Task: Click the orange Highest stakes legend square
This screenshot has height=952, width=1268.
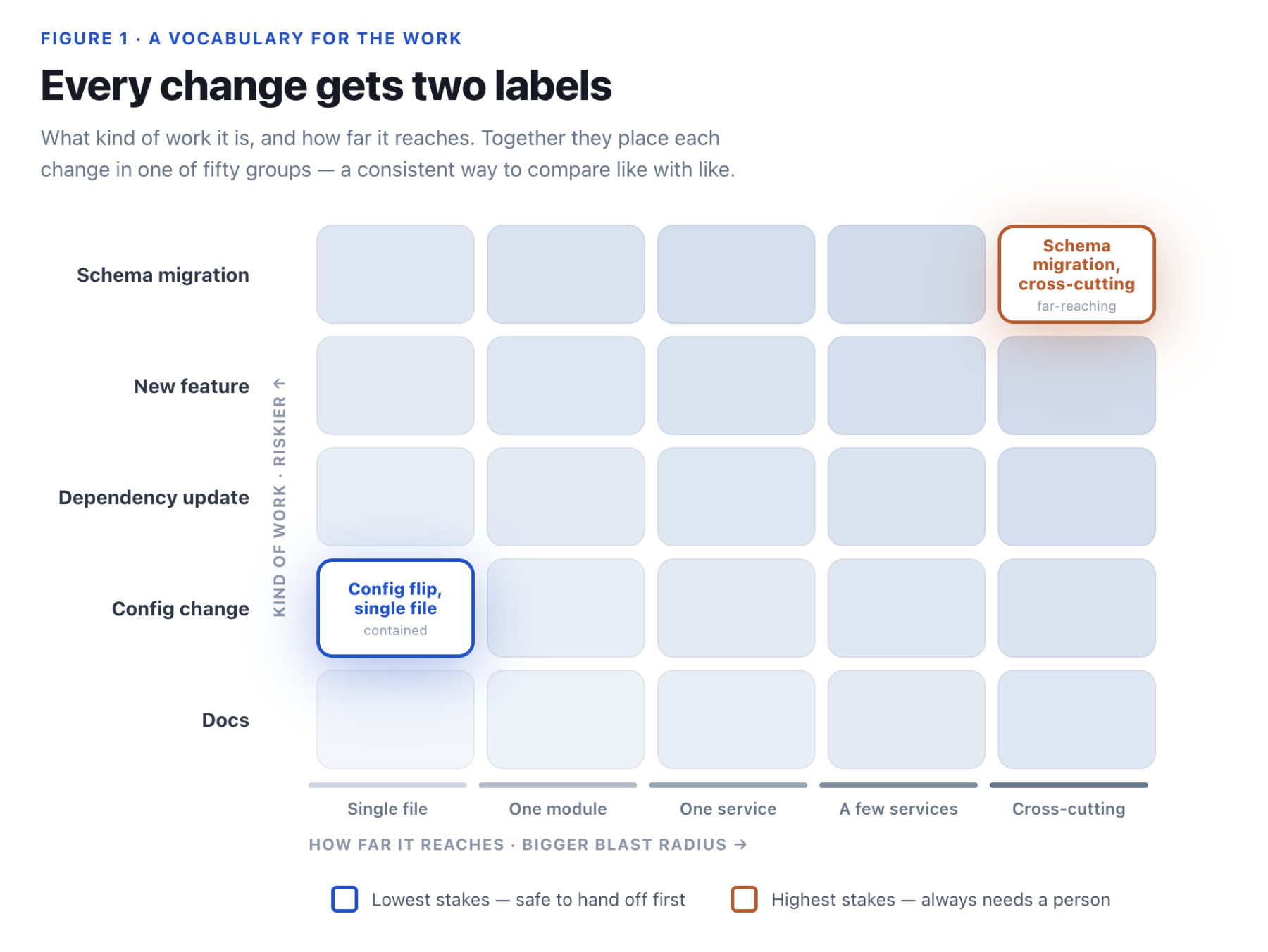Action: [744, 899]
